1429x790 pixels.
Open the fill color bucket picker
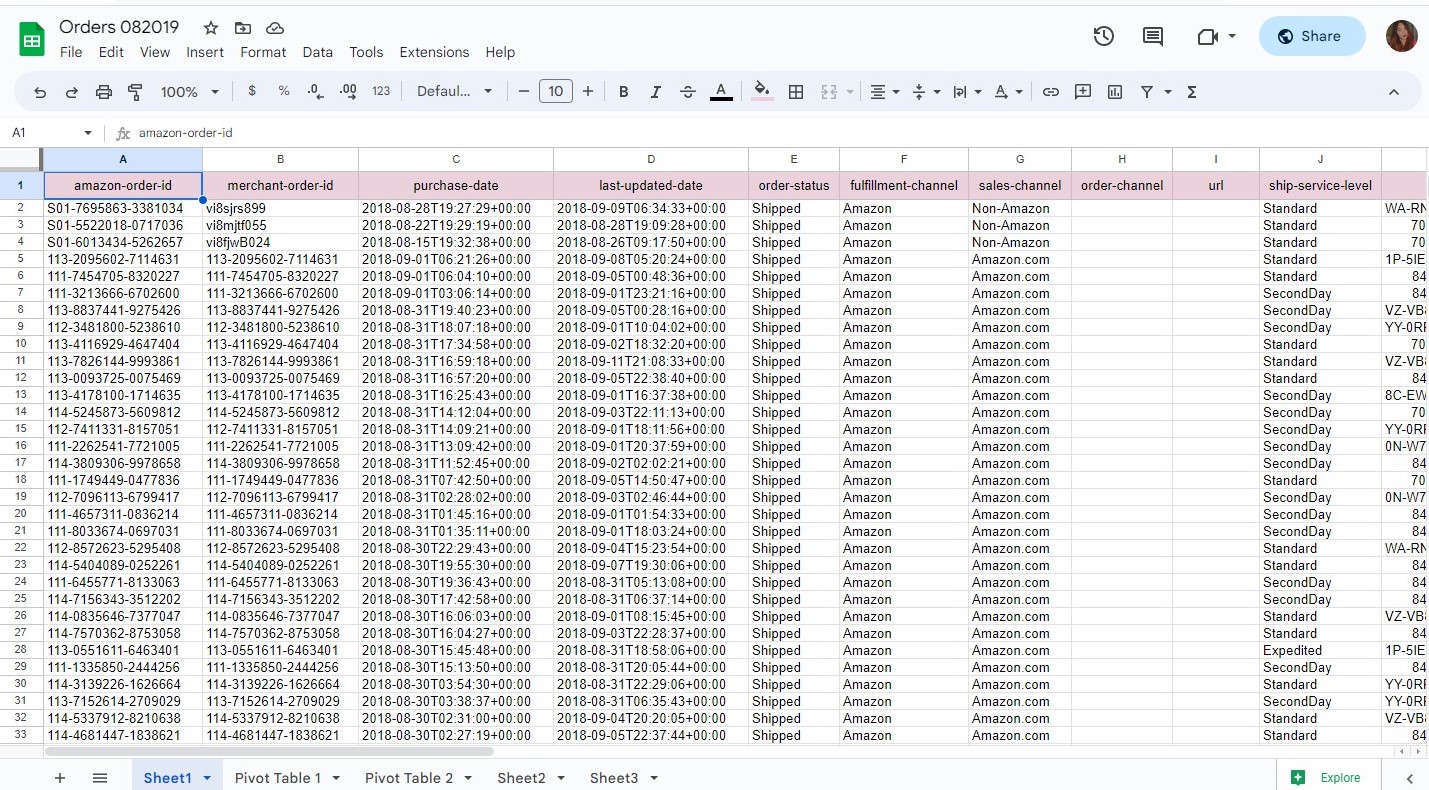(x=762, y=92)
